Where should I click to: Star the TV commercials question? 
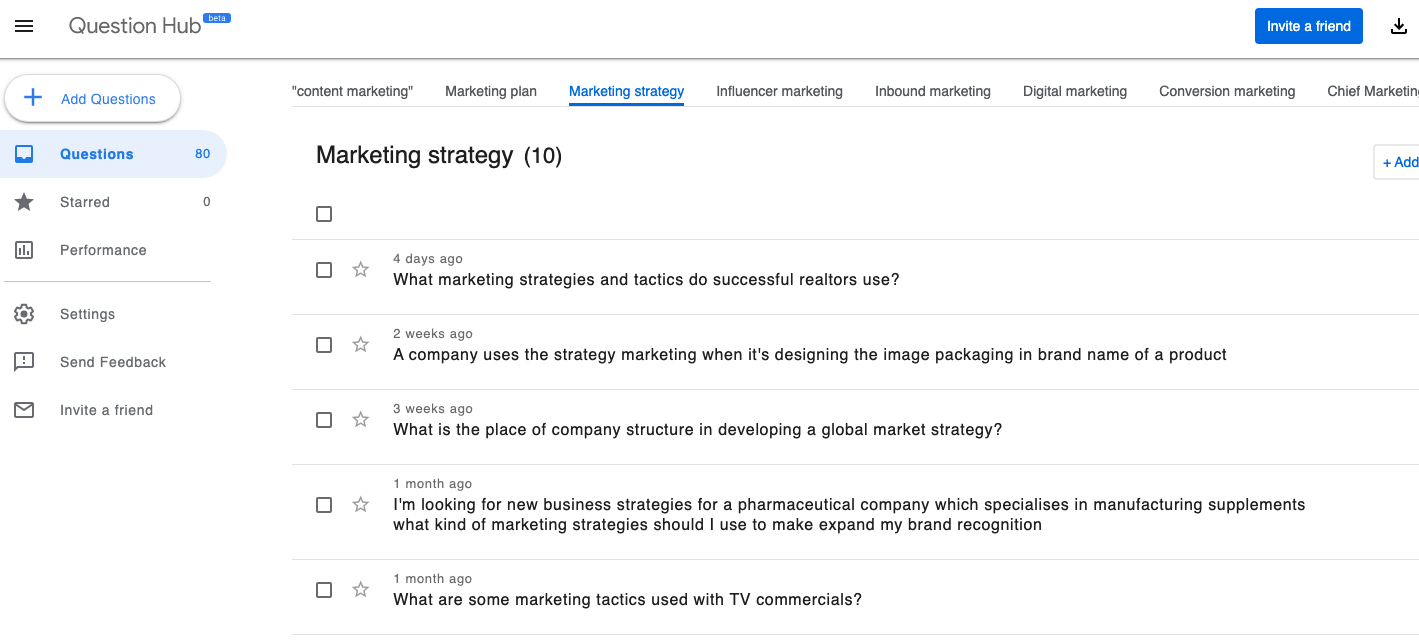coord(361,590)
